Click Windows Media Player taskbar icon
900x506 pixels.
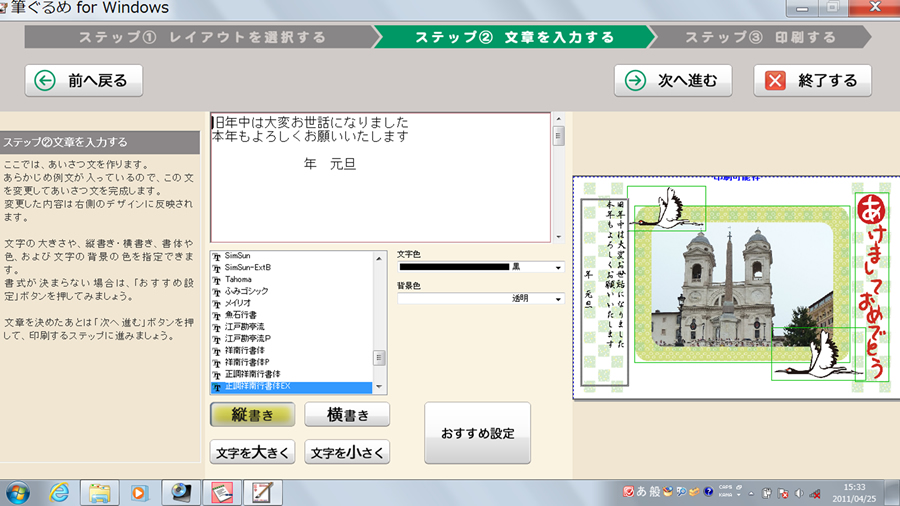click(x=139, y=492)
